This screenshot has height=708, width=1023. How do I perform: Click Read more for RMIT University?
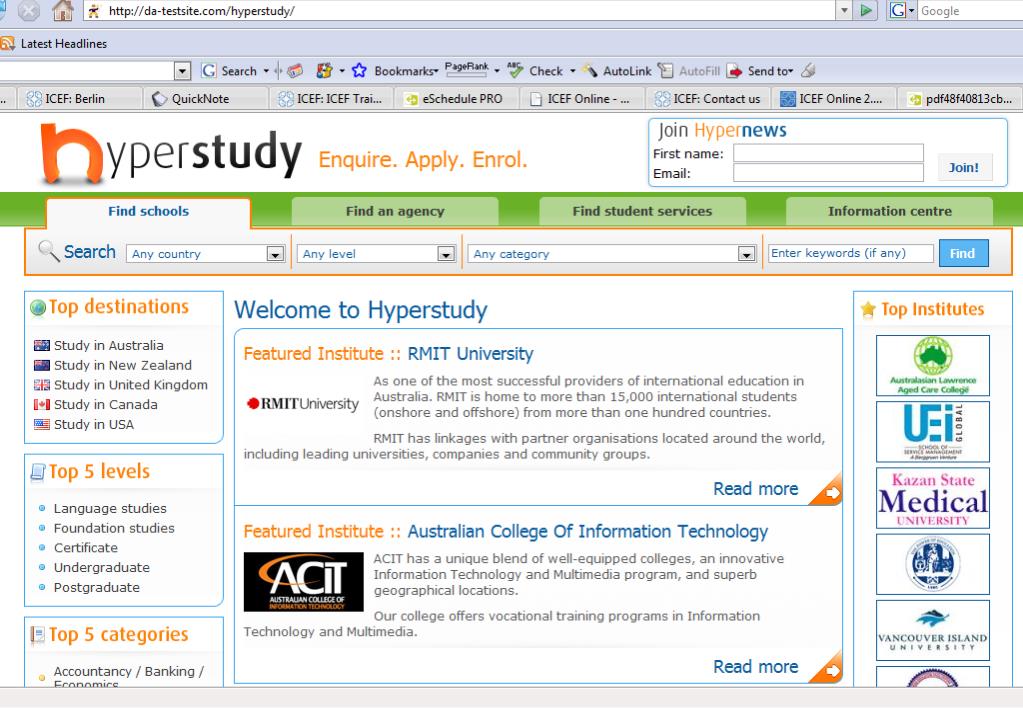(756, 489)
